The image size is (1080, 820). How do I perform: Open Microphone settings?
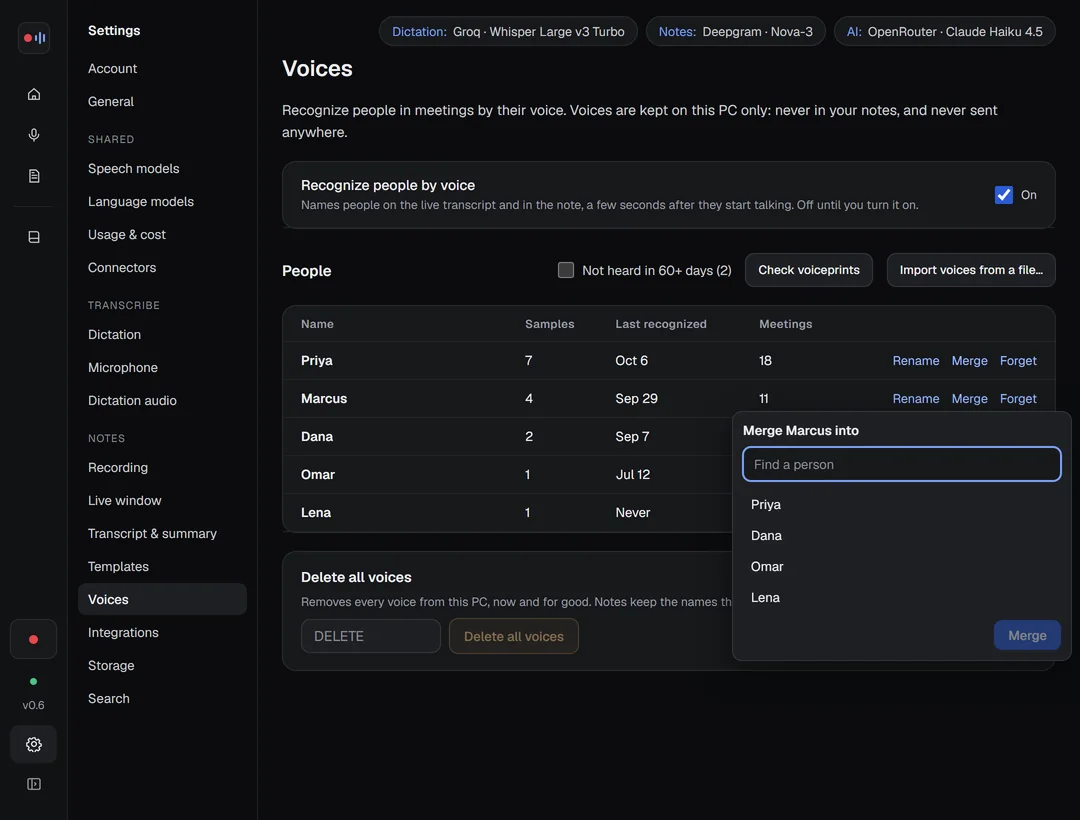(x=123, y=368)
